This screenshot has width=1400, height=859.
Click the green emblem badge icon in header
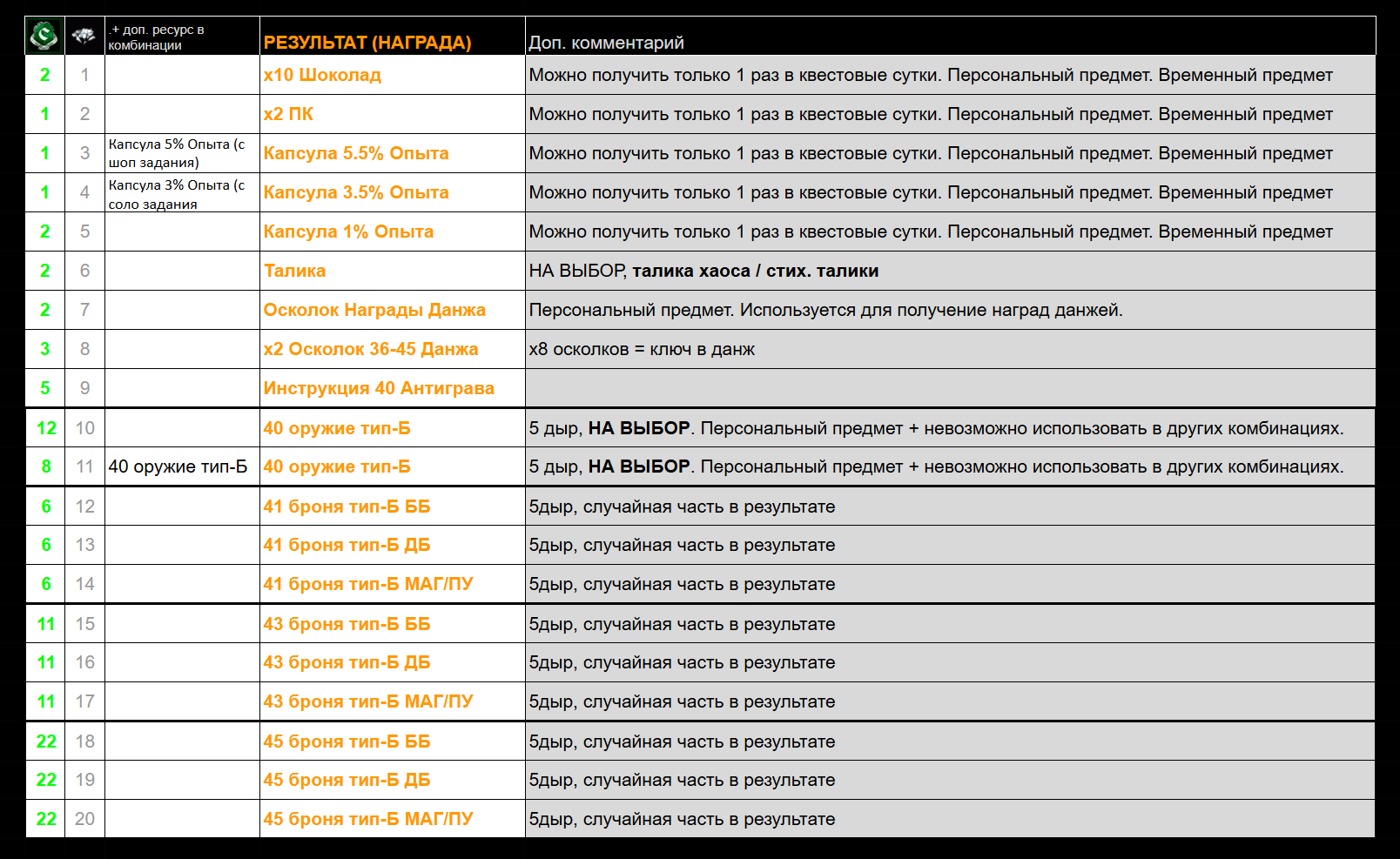[x=44, y=36]
